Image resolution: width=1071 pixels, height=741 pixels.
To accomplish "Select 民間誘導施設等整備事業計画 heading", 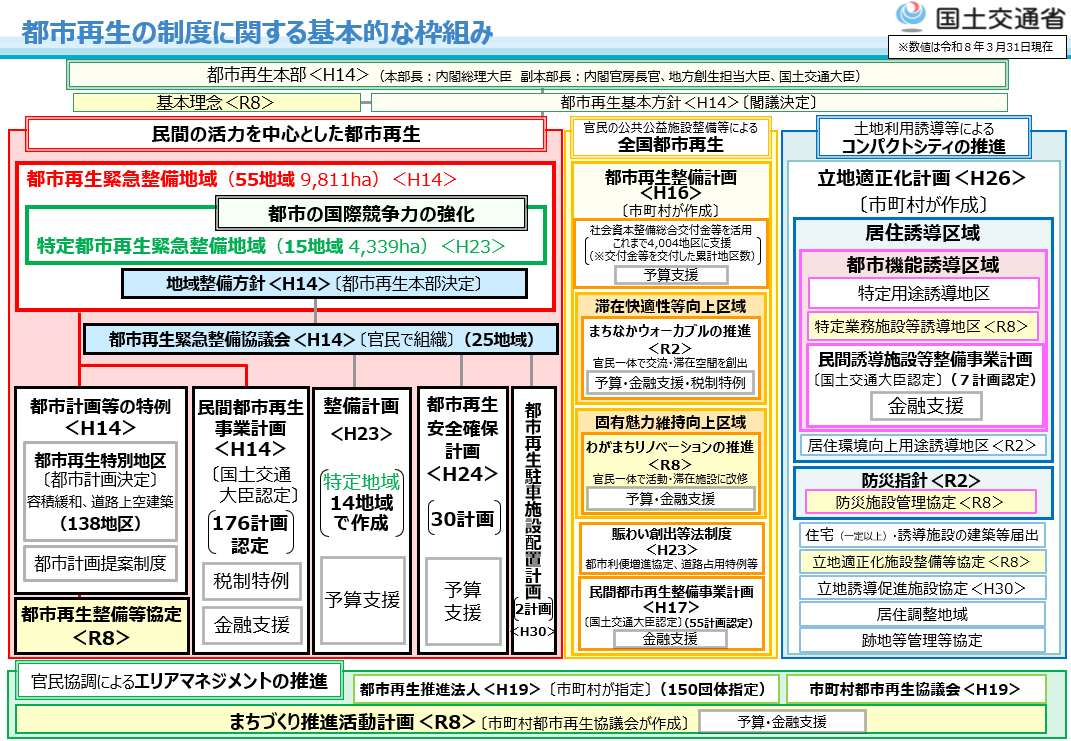I will pos(926,360).
